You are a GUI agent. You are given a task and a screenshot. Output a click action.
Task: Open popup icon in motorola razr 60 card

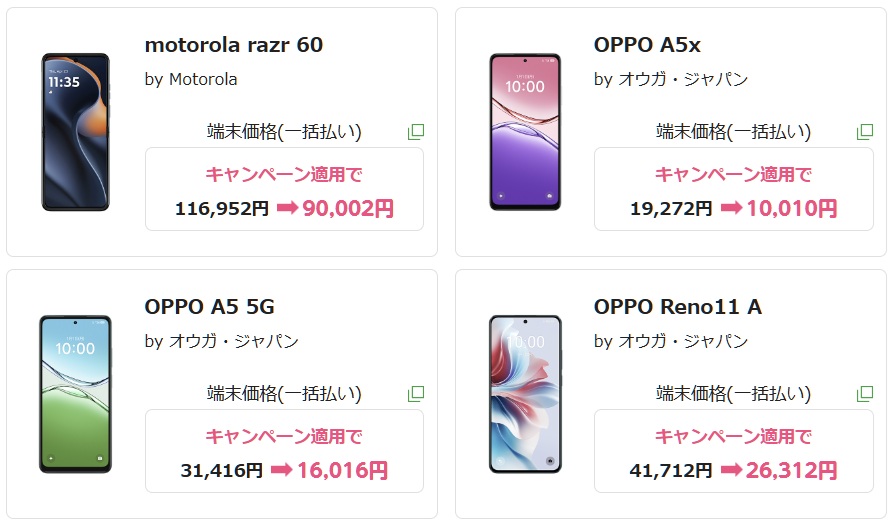(x=416, y=132)
